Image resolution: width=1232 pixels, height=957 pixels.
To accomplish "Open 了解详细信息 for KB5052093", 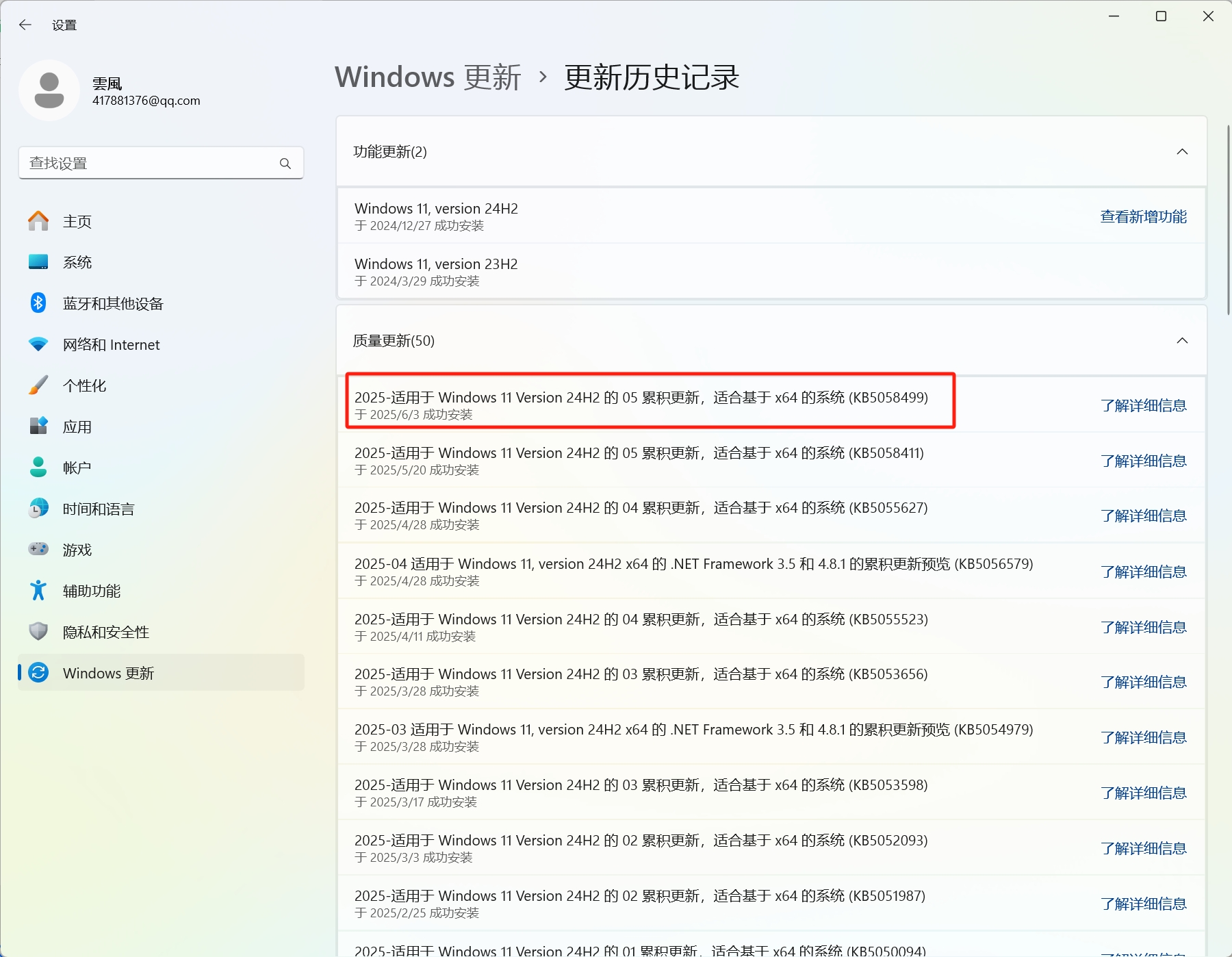I will 1143,848.
